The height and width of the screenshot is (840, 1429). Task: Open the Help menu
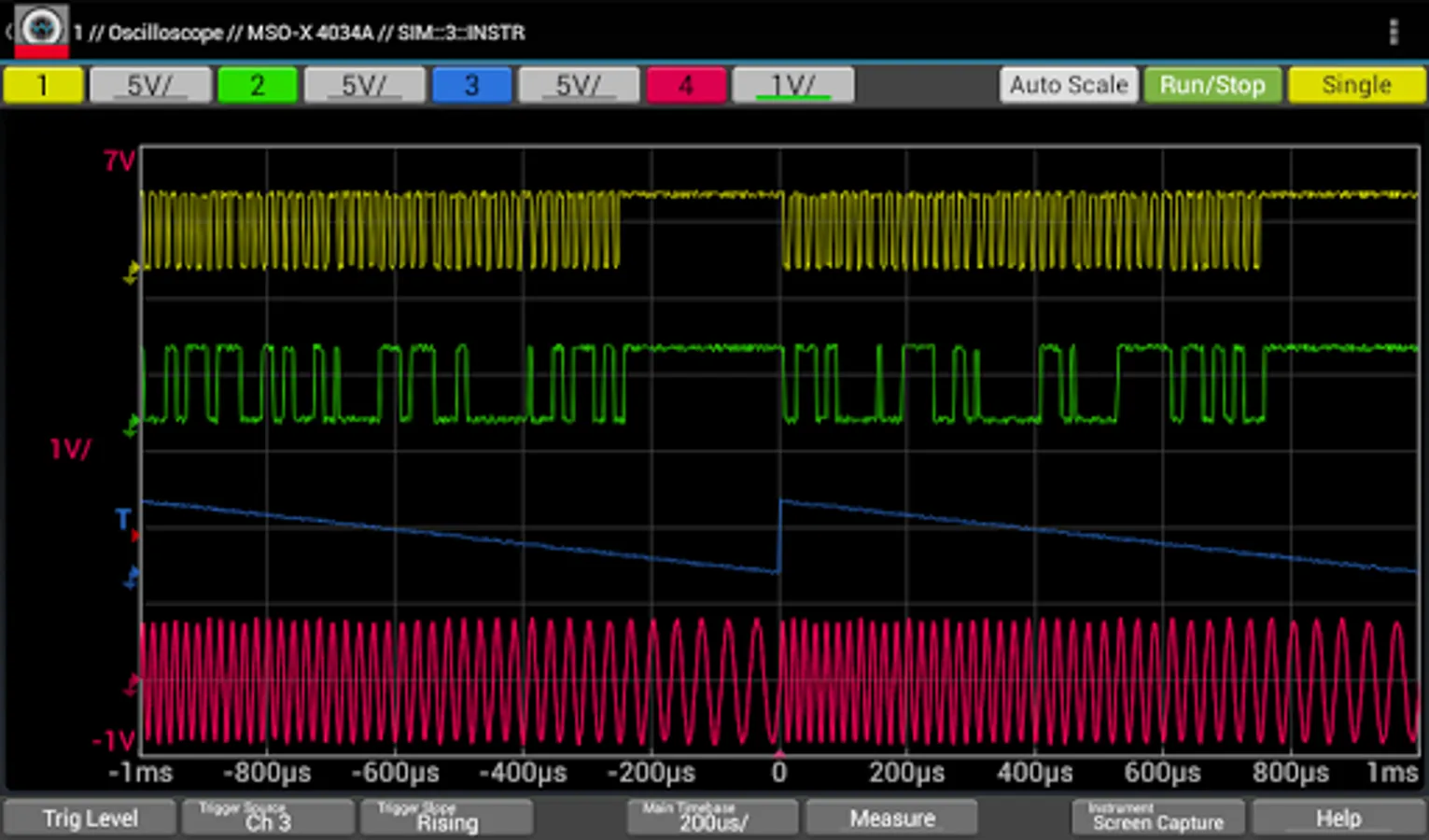tap(1338, 819)
